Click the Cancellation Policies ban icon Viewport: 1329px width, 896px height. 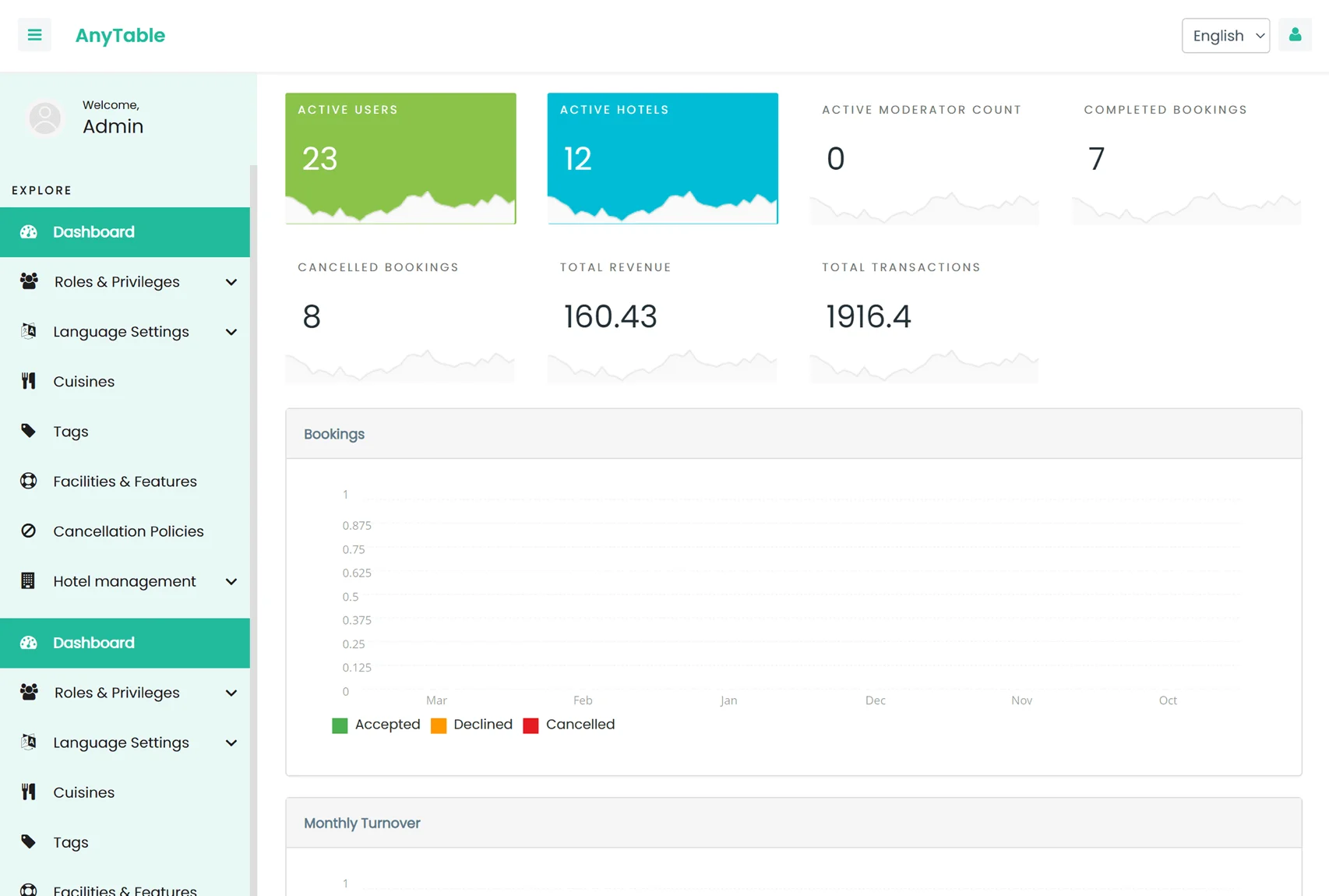tap(29, 531)
